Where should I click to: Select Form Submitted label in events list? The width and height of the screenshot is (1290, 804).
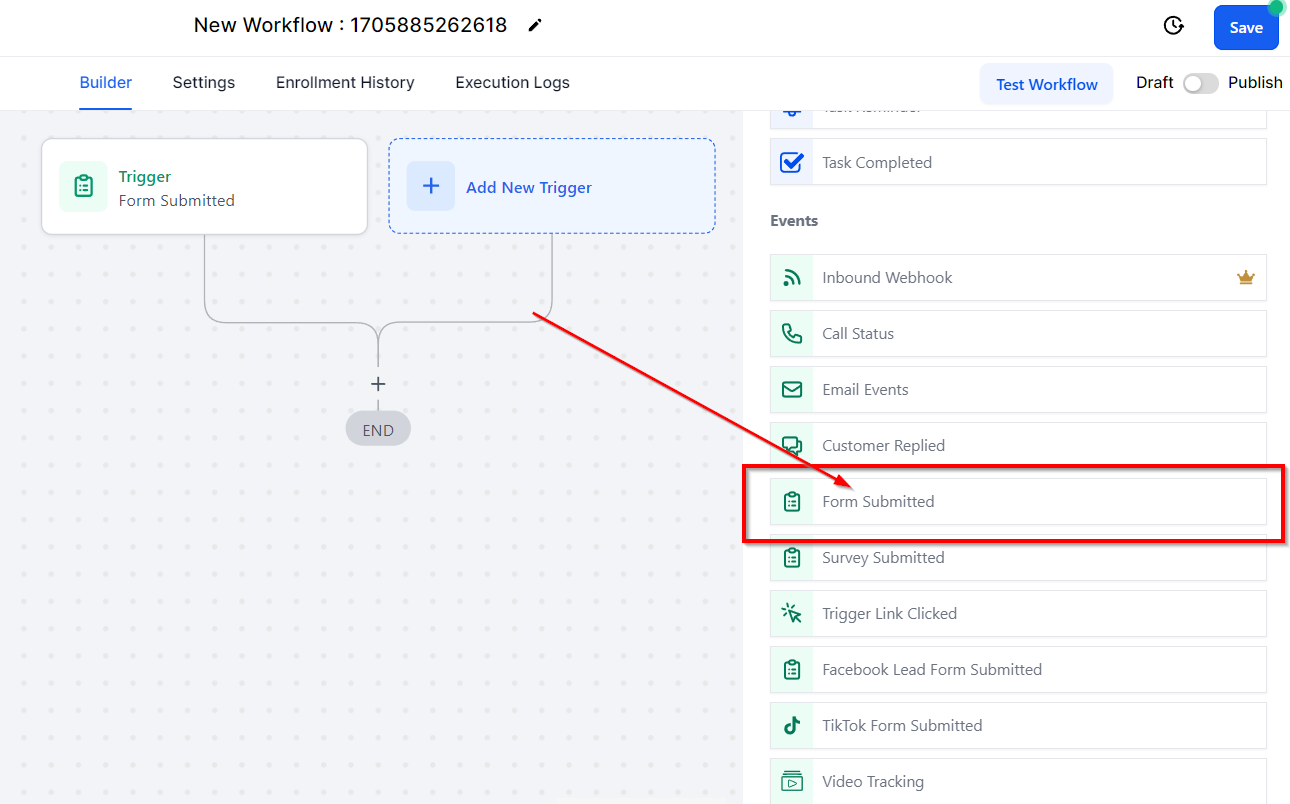coord(878,502)
